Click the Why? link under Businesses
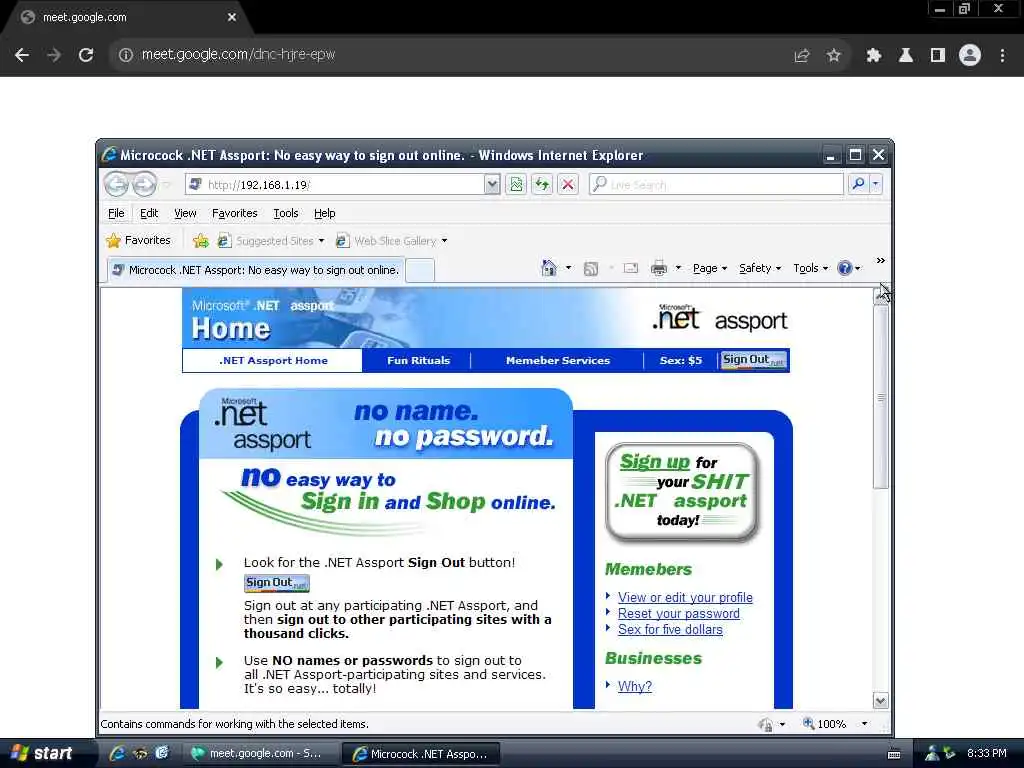Image resolution: width=1024 pixels, height=768 pixels. (635, 686)
